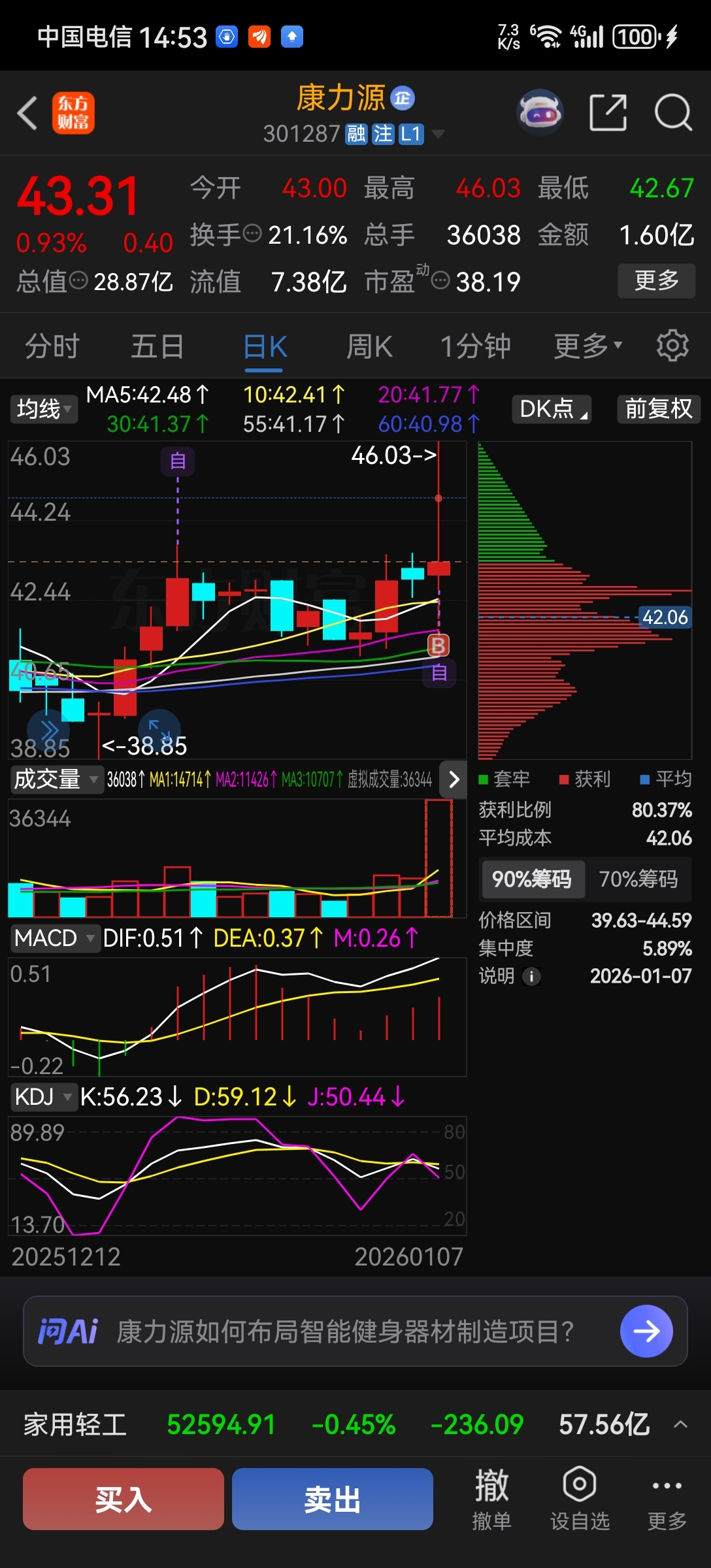Tap the 注 registration badge
The width and height of the screenshot is (711, 1568).
point(383,134)
